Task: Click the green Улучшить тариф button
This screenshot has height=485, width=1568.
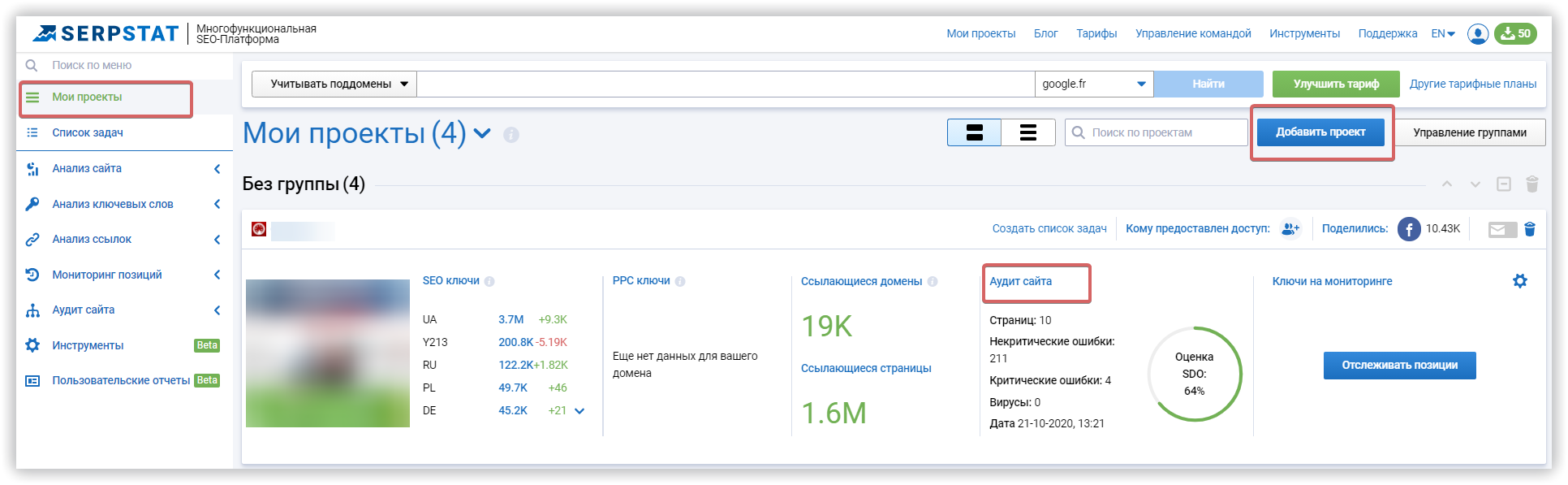Action: pyautogui.click(x=1336, y=84)
